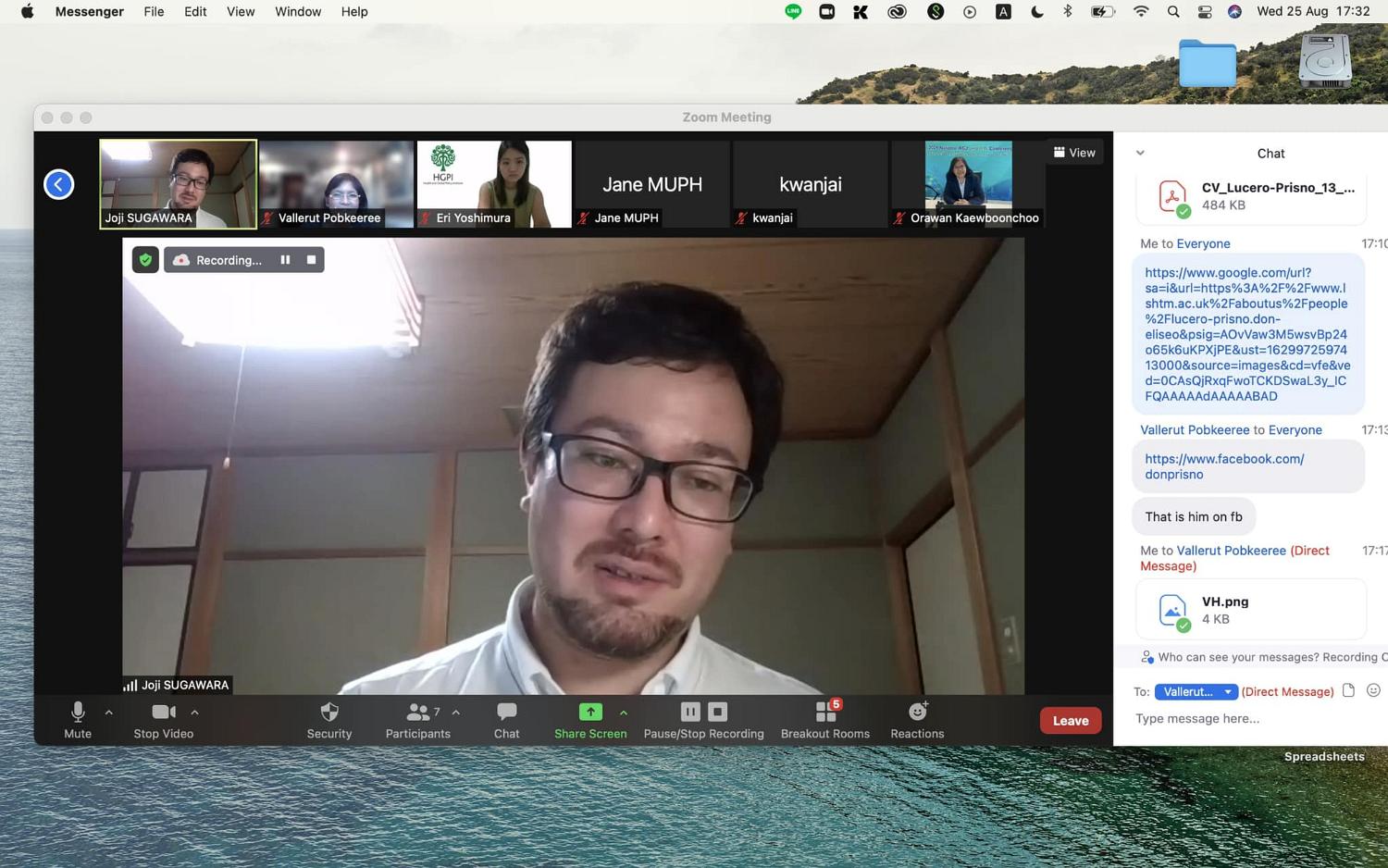Viewport: 1388px width, 868px height.
Task: Open the Participants panel
Action: [417, 720]
